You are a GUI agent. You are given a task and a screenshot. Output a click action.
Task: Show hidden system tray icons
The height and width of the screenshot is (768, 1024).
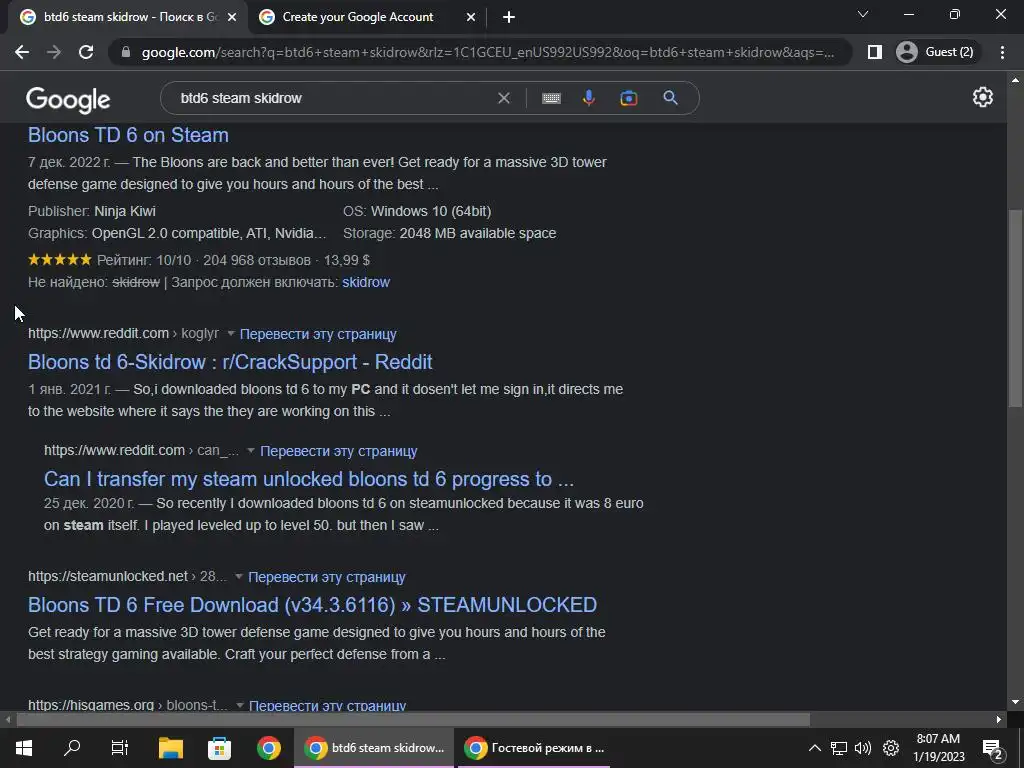click(x=814, y=748)
